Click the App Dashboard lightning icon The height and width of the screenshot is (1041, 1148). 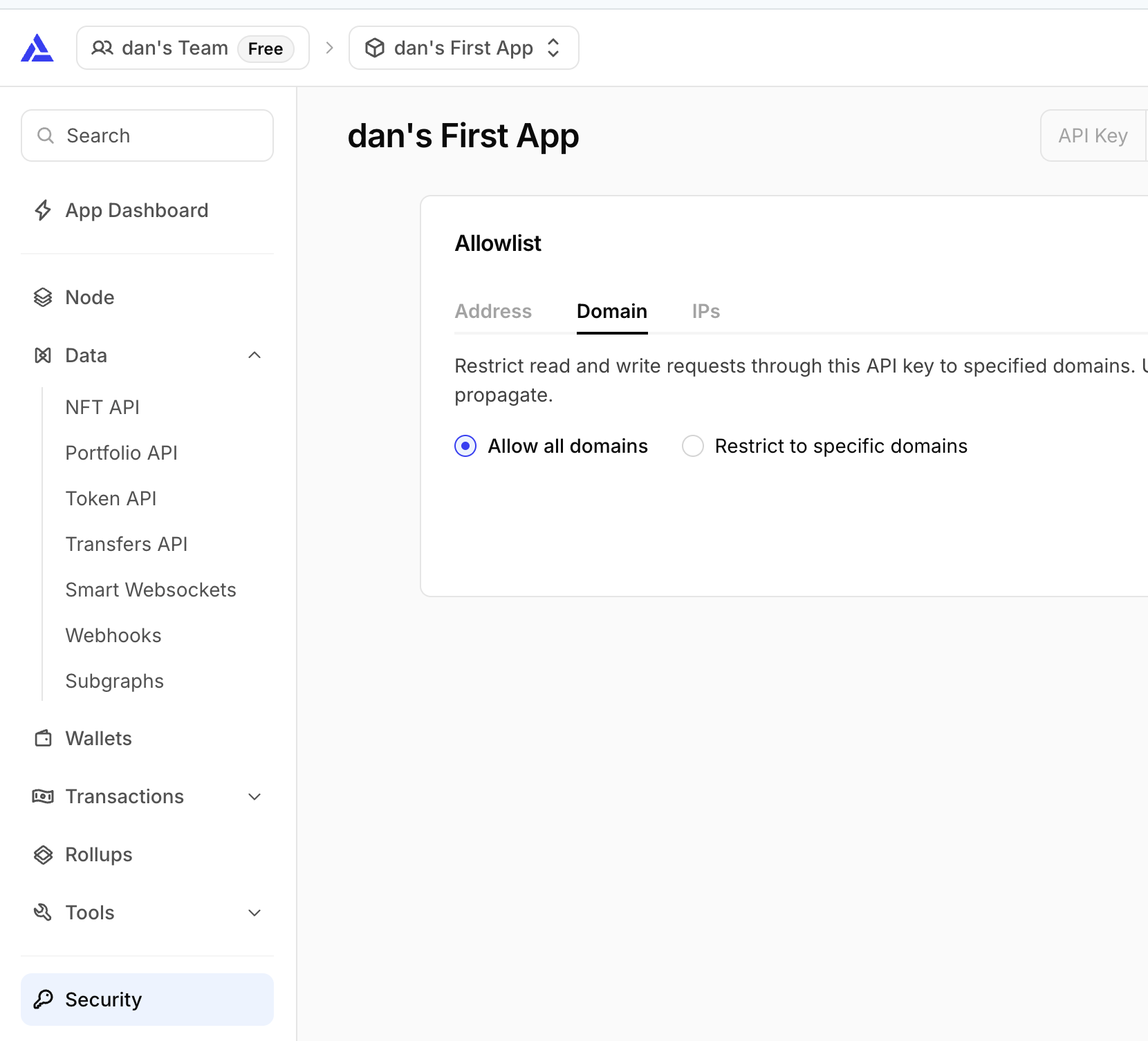pos(43,209)
